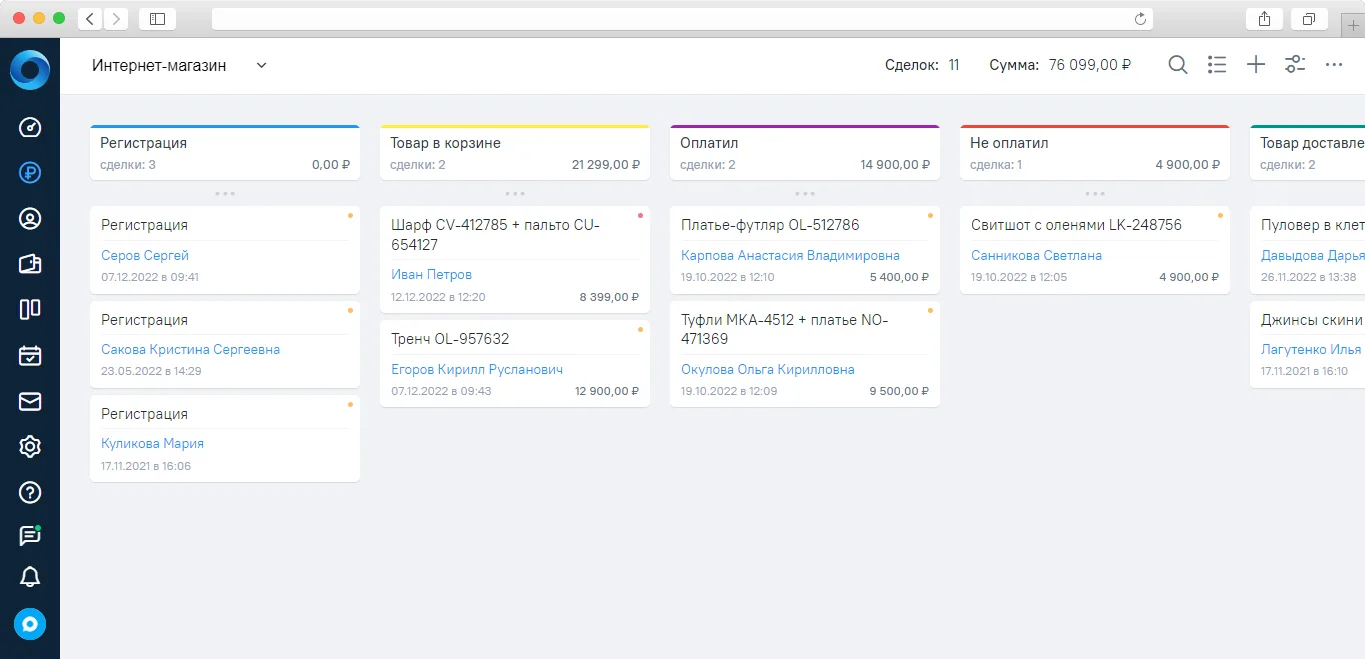Screen dimensions: 1365x659
Task: Click the app logo in sidebar
Action: point(29,69)
